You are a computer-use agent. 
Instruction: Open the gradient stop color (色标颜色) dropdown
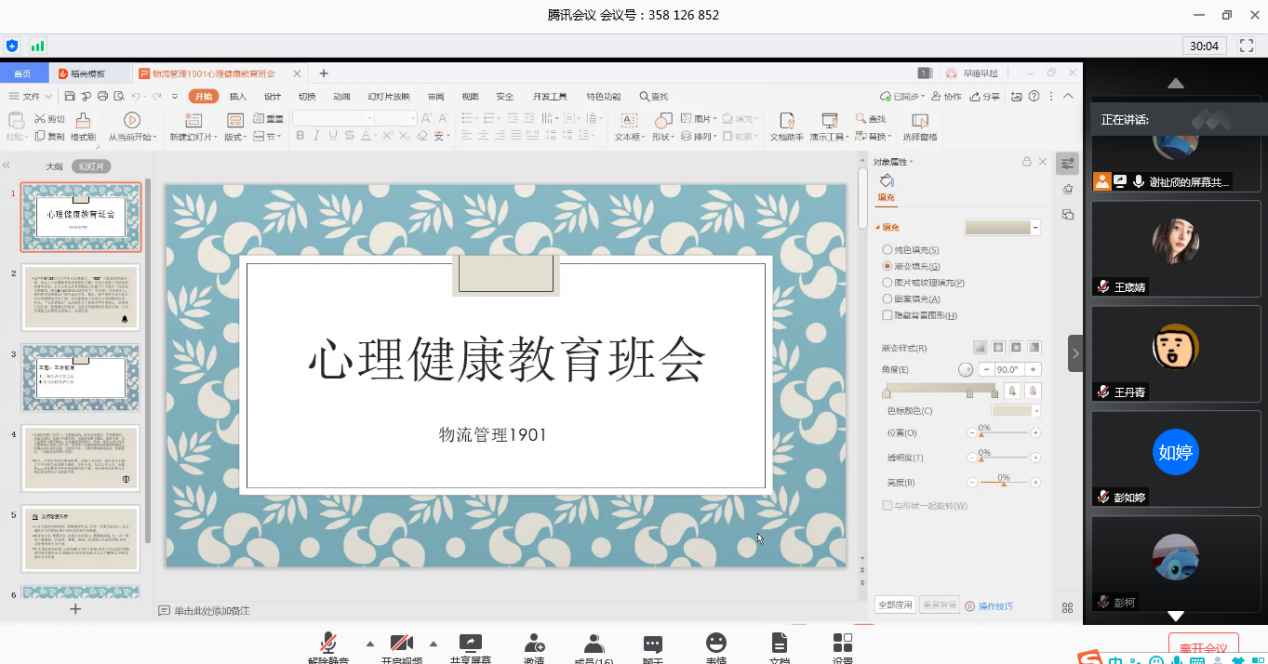(x=1036, y=411)
